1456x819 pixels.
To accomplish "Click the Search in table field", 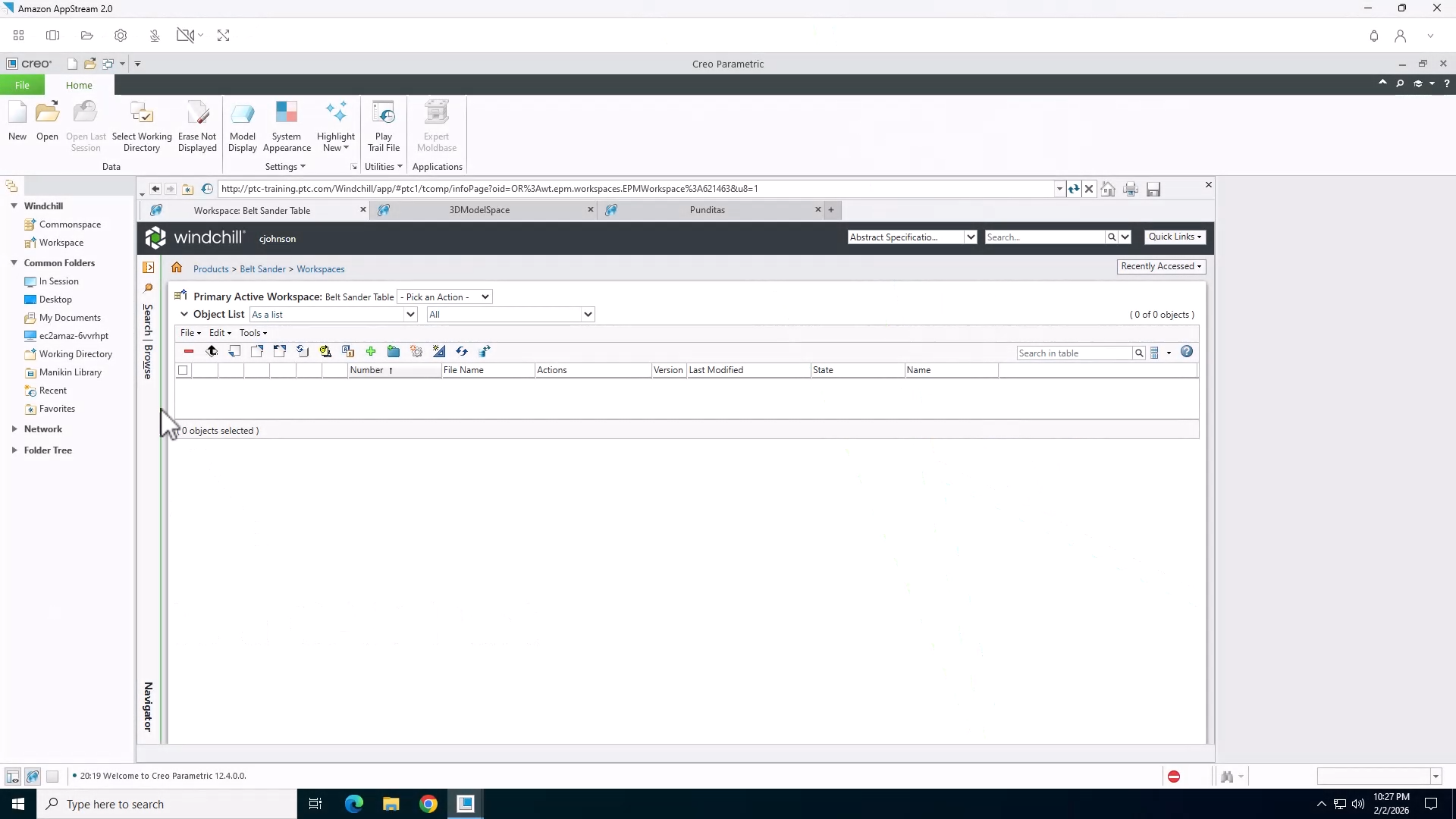I will 1075,353.
